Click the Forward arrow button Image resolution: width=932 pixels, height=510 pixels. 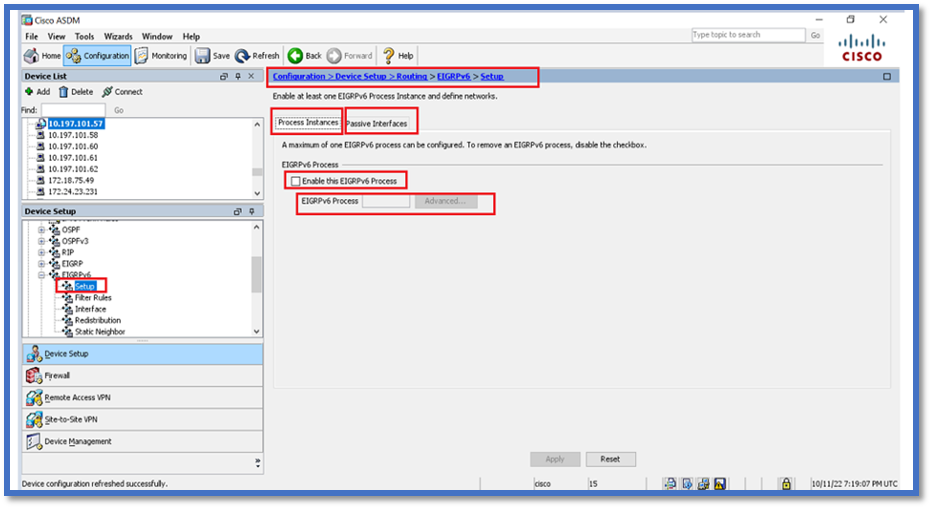tap(350, 56)
